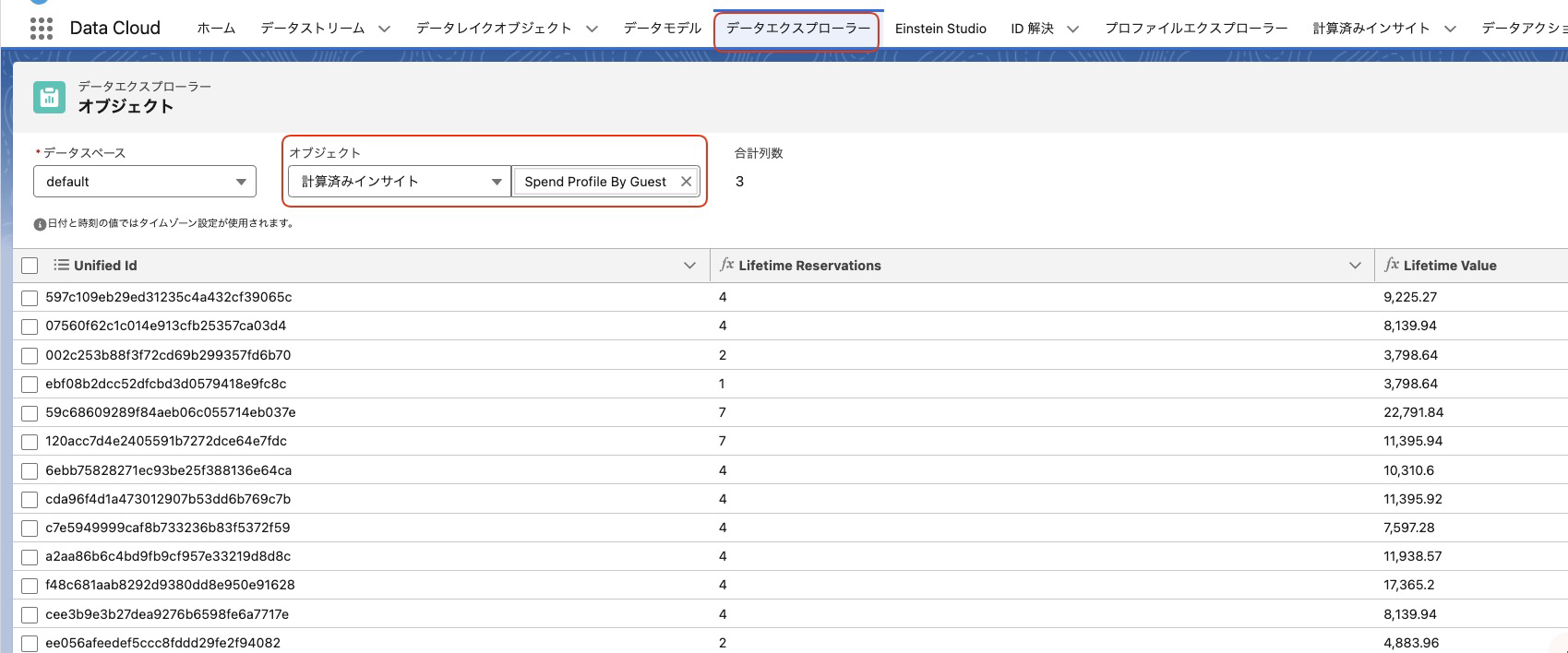The height and width of the screenshot is (653, 1568).
Task: Select row 6ebb75828271ec93be25f388136e64ca checkbox
Action: [x=30, y=471]
